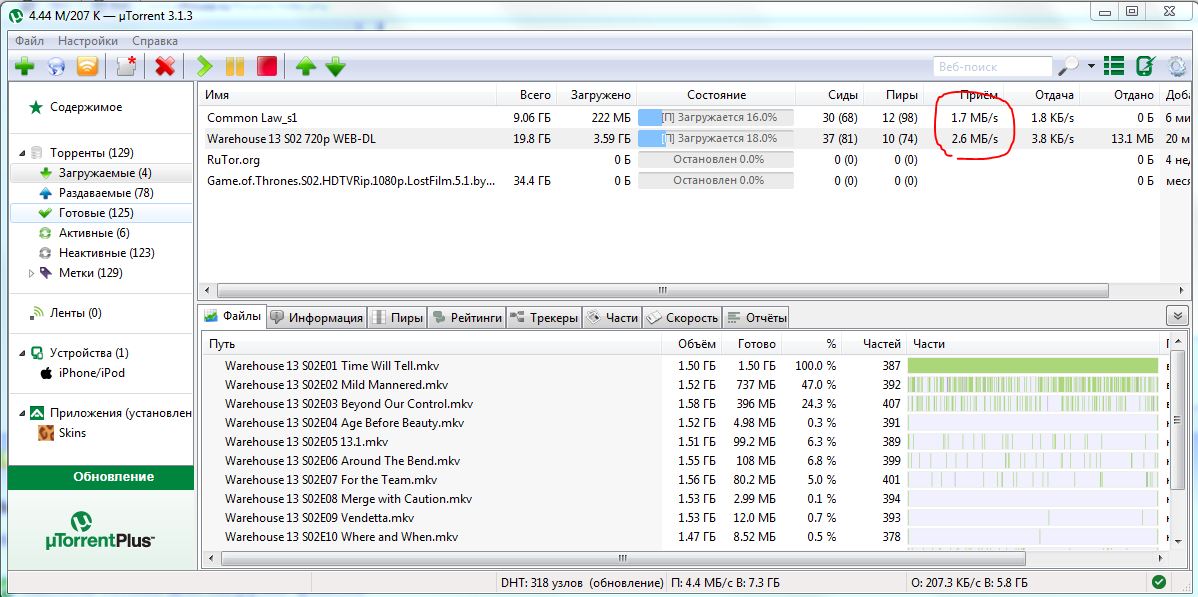Select the RuTor.org torrent row
This screenshot has width=1198, height=597.
click(x=233, y=160)
